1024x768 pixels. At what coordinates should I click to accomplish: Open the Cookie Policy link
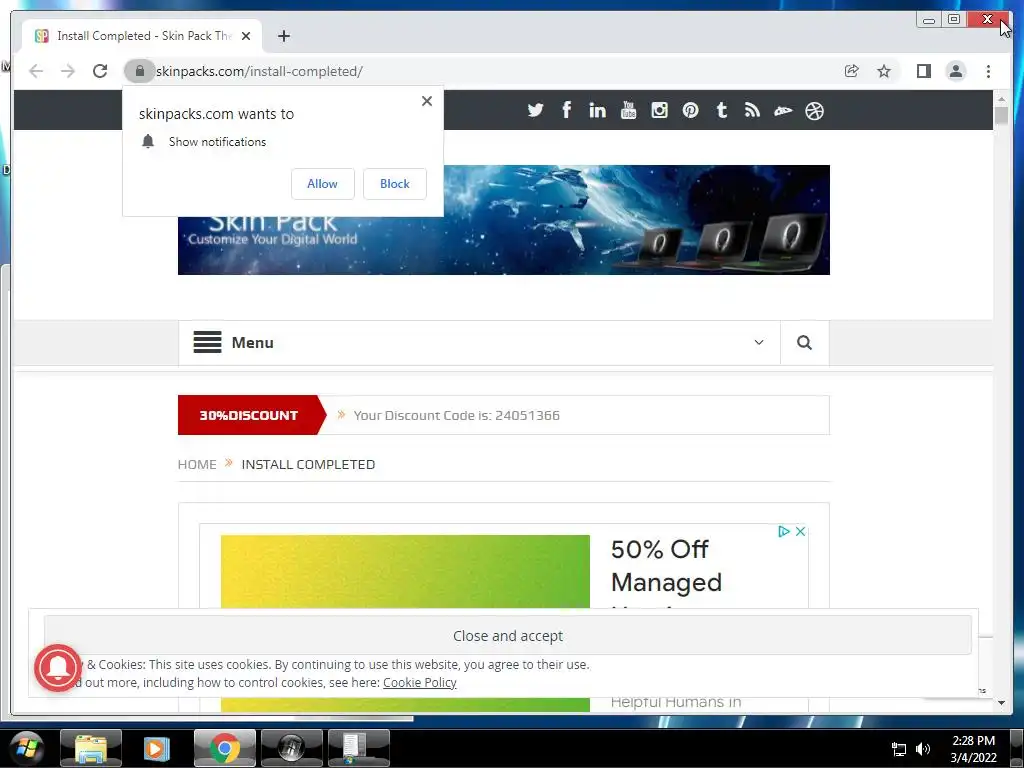[x=419, y=682]
